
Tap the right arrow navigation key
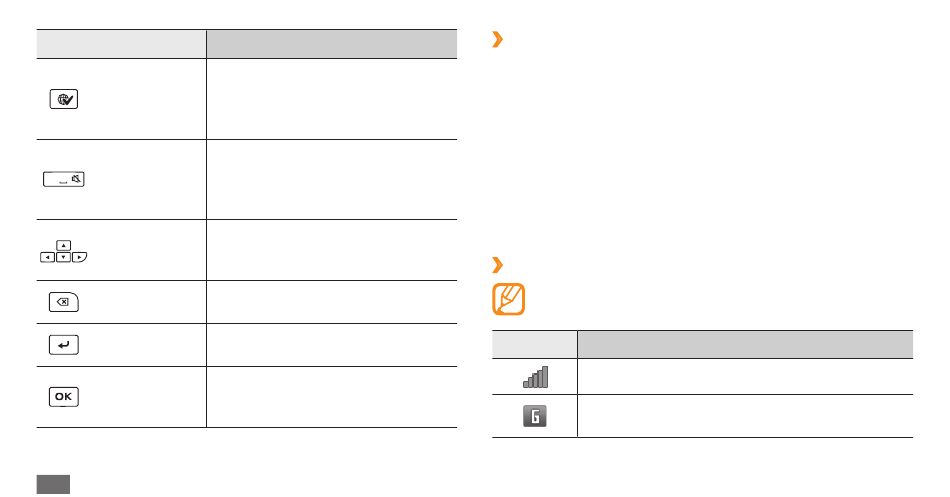(79, 258)
